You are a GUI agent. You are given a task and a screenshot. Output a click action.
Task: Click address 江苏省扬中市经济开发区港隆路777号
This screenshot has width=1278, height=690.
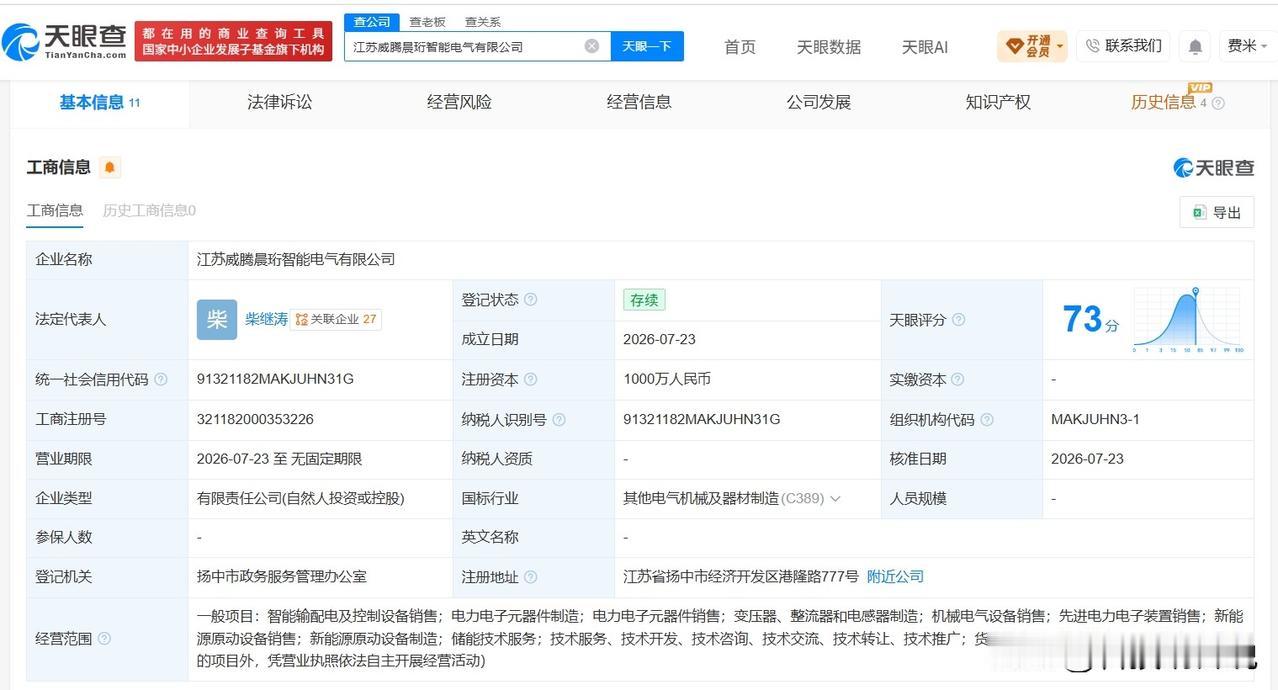741,577
